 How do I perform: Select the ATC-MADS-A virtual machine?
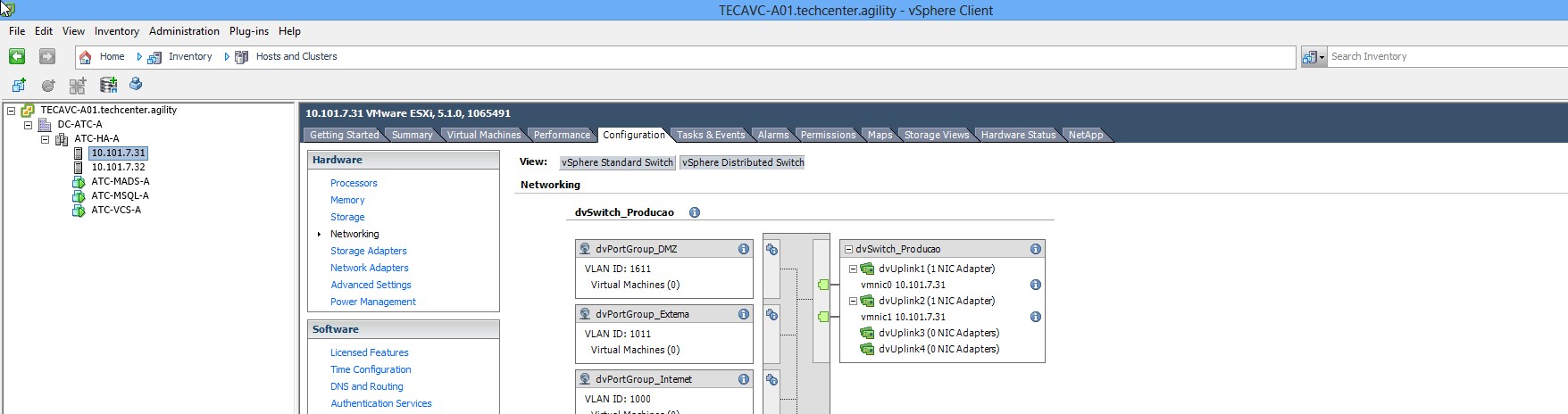click(120, 181)
